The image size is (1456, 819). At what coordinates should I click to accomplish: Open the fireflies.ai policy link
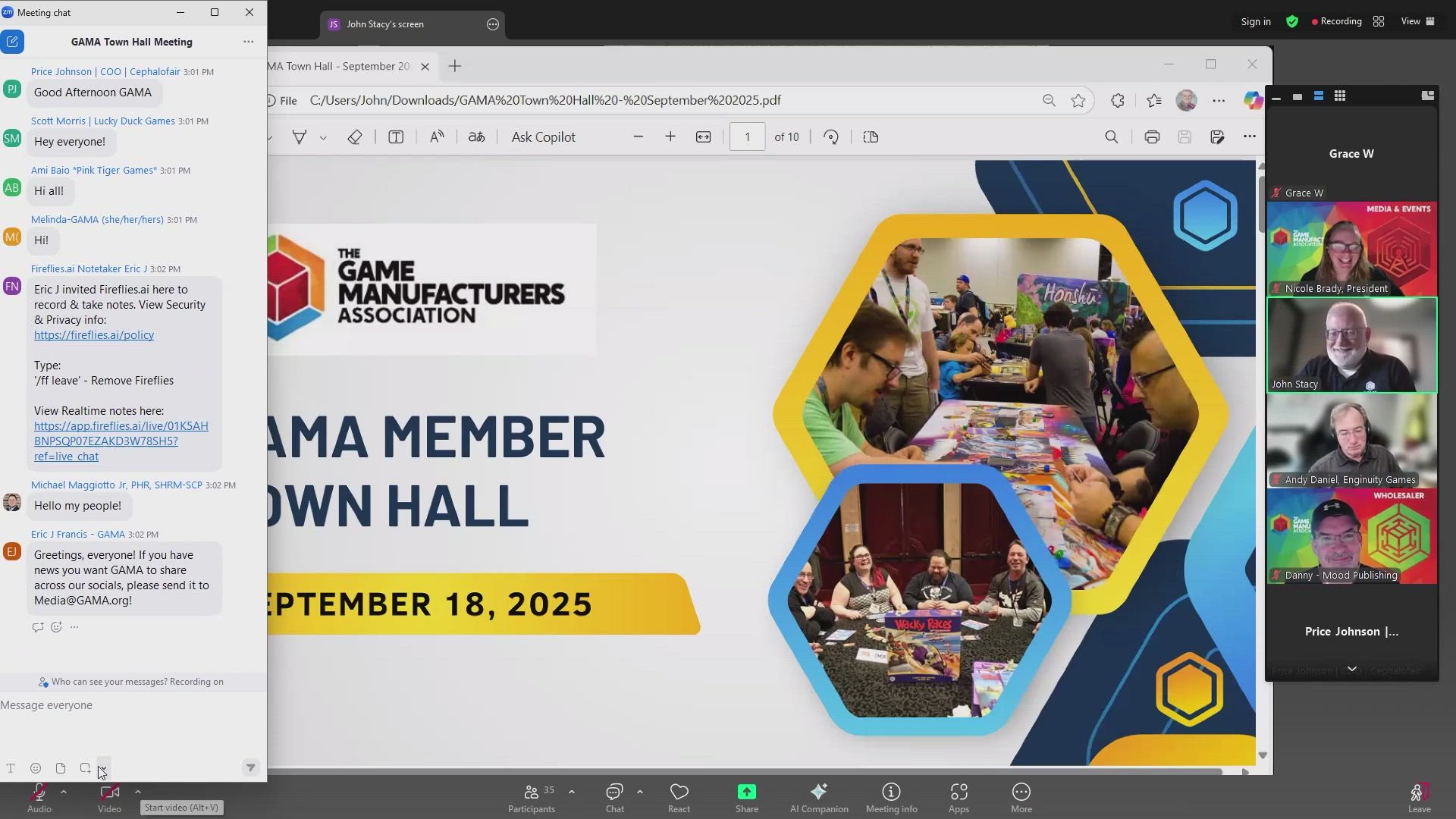coord(93,334)
